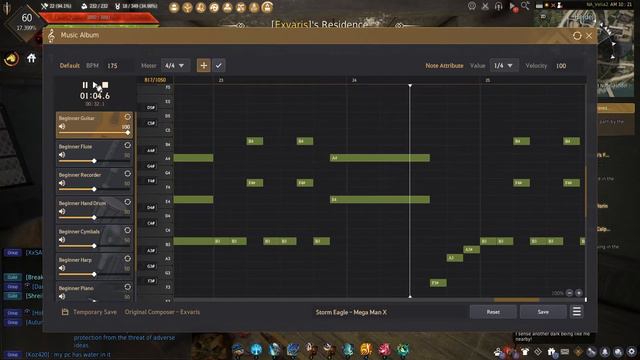Adjust the Beginner Harp volume slider

[94, 274]
